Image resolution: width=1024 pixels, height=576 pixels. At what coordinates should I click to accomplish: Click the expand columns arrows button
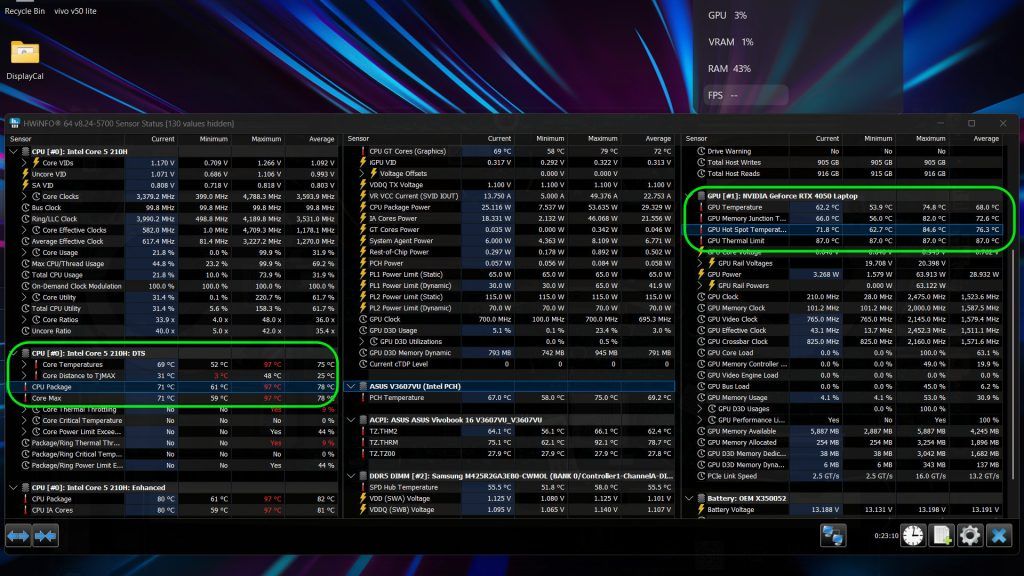point(18,536)
